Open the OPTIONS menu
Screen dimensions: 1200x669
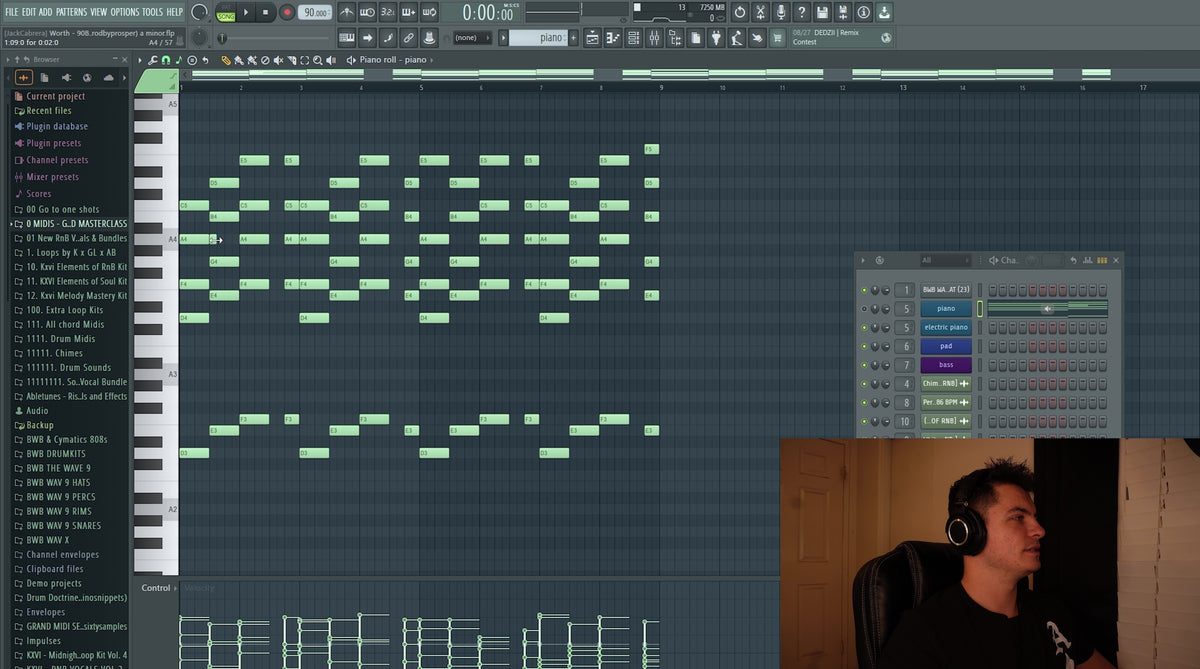click(124, 12)
